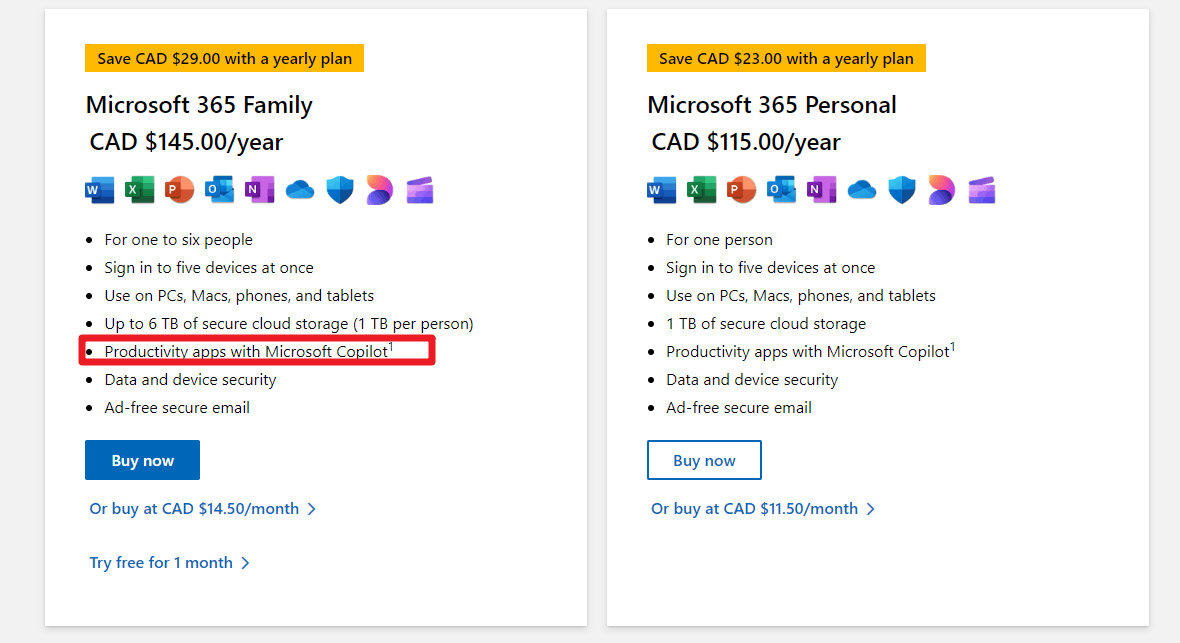The width and height of the screenshot is (1180, 643).
Task: Click the Excel icon in the Personal plan
Action: click(x=702, y=190)
